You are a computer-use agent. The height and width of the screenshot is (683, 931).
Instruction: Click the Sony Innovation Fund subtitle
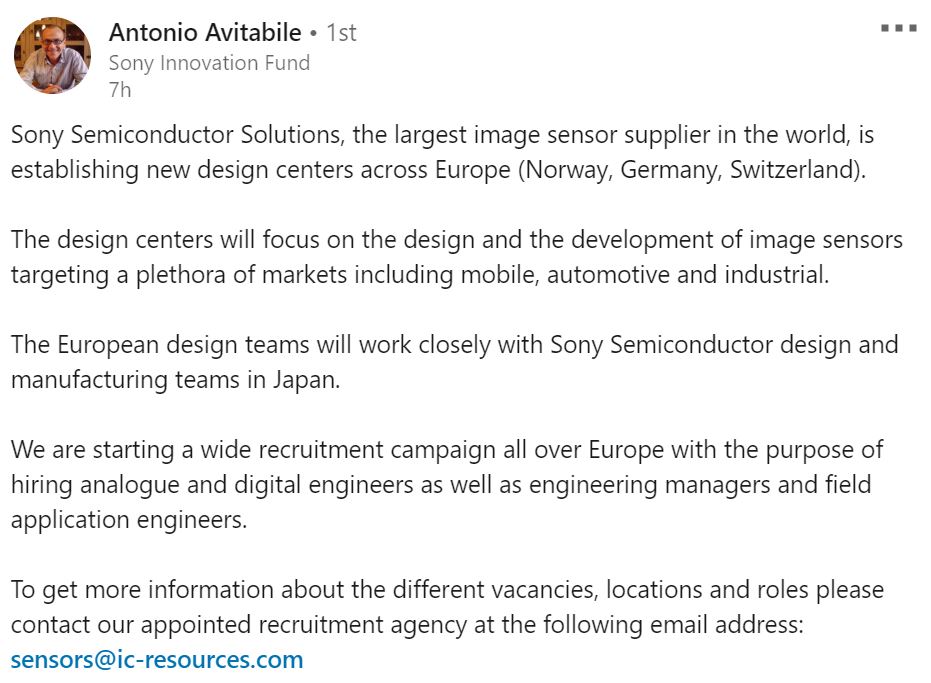209,63
